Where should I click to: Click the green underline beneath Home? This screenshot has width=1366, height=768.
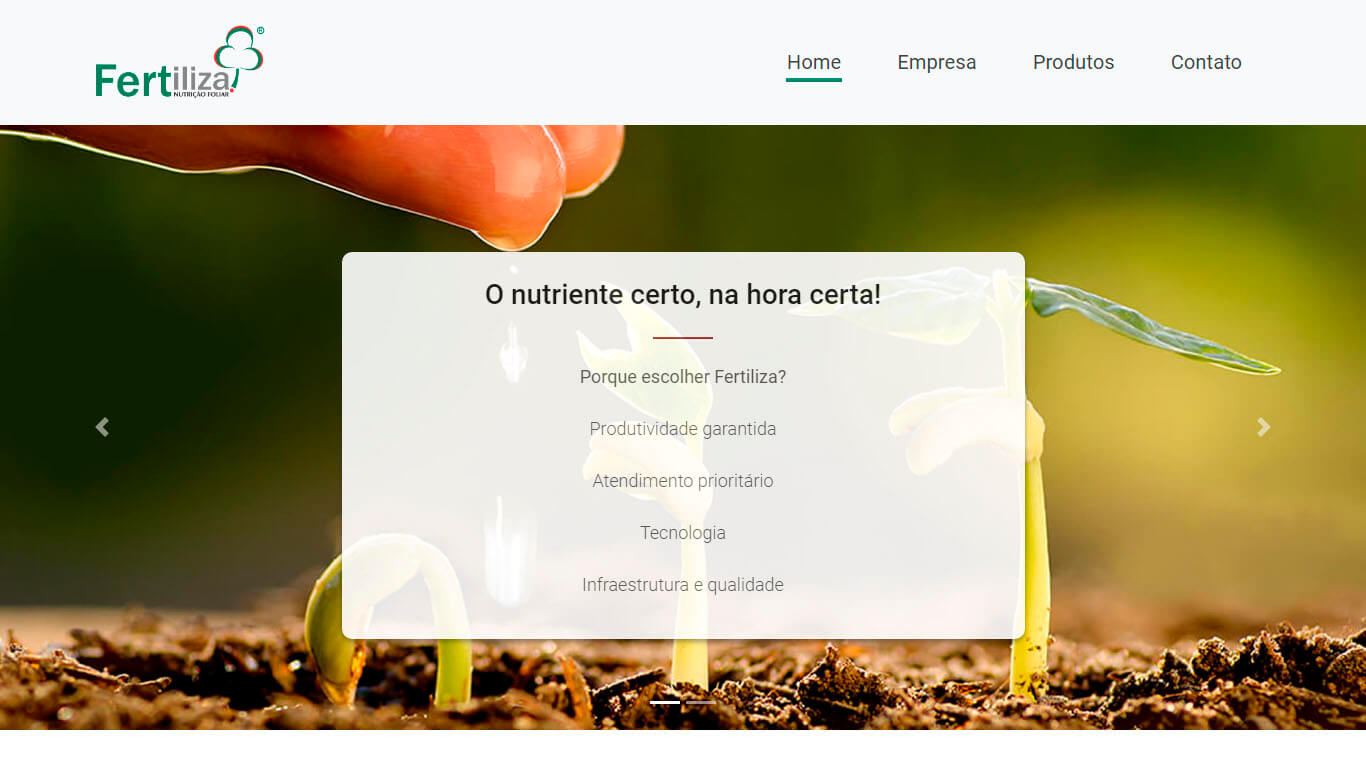click(x=814, y=80)
